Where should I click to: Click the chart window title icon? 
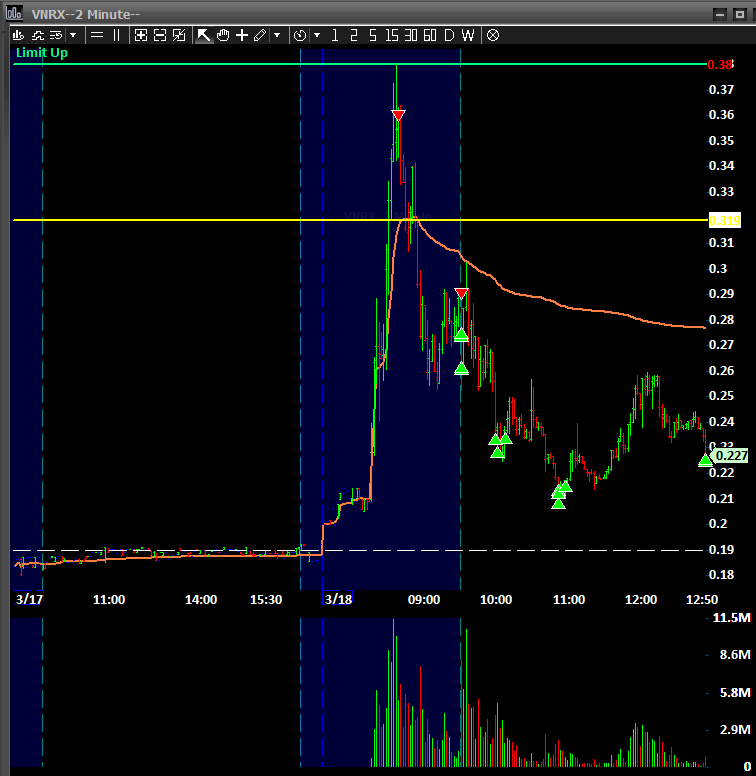click(x=15, y=13)
